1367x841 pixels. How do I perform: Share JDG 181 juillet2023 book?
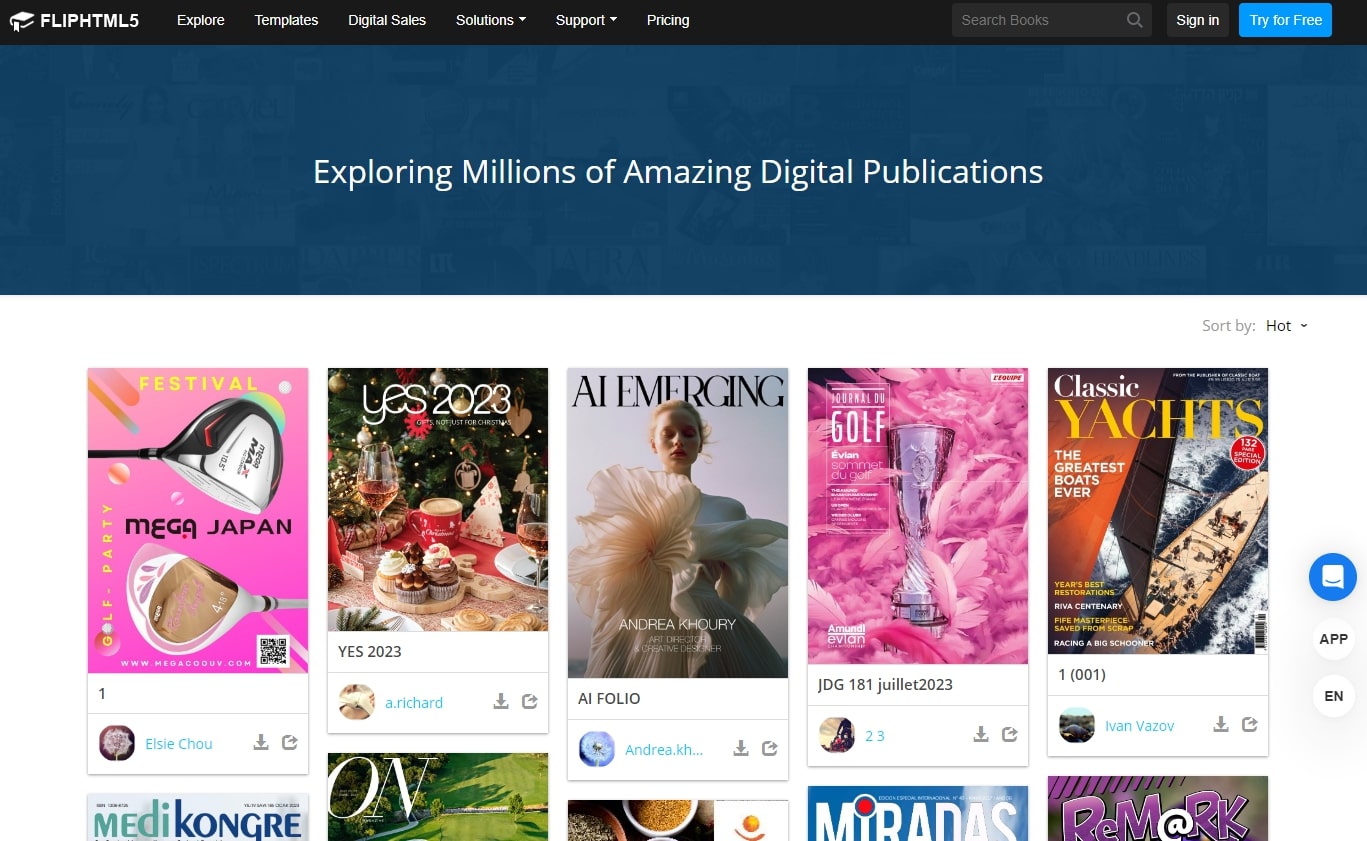coord(1010,735)
